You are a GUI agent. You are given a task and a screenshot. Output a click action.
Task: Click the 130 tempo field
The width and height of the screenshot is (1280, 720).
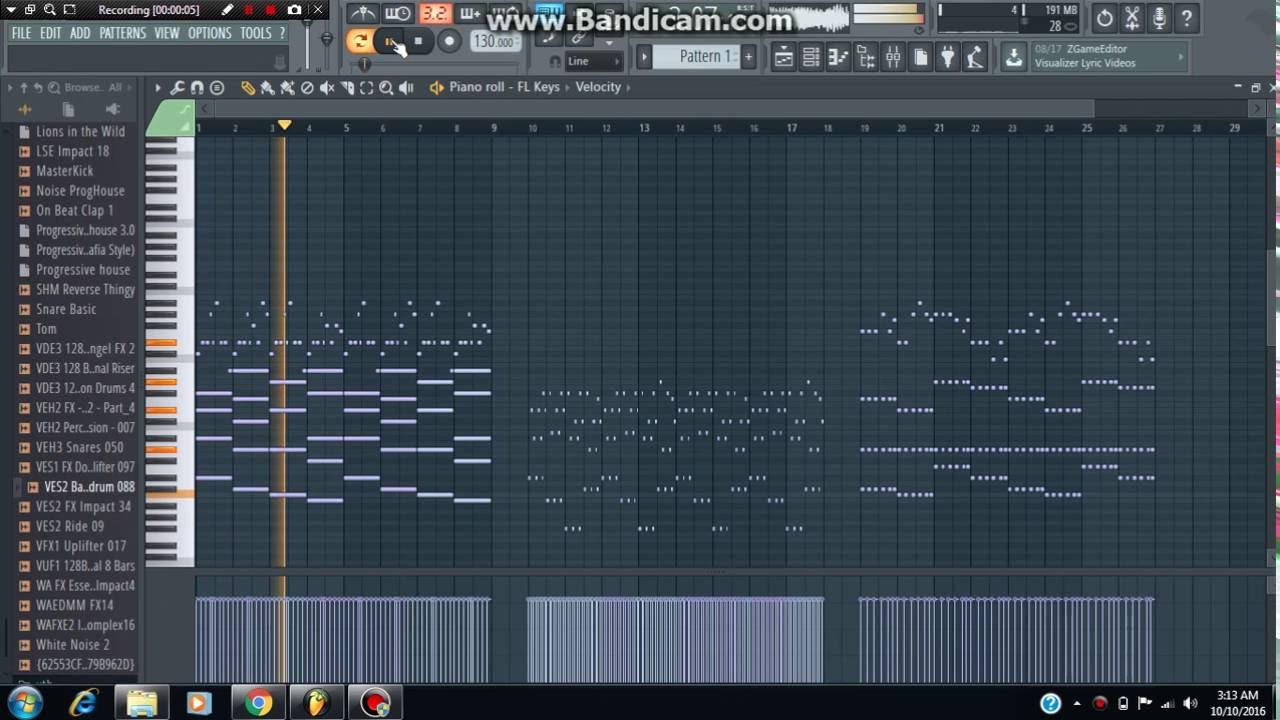coord(493,42)
